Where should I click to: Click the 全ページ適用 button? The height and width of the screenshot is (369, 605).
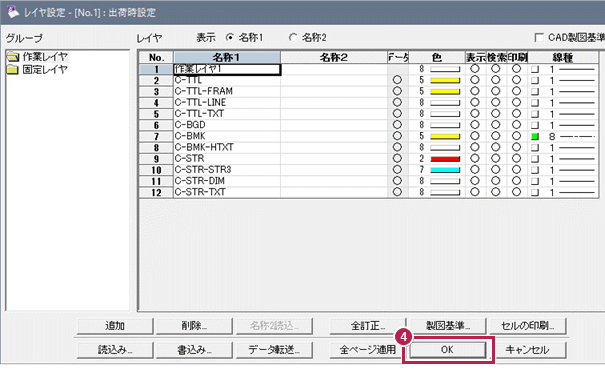coord(368,350)
